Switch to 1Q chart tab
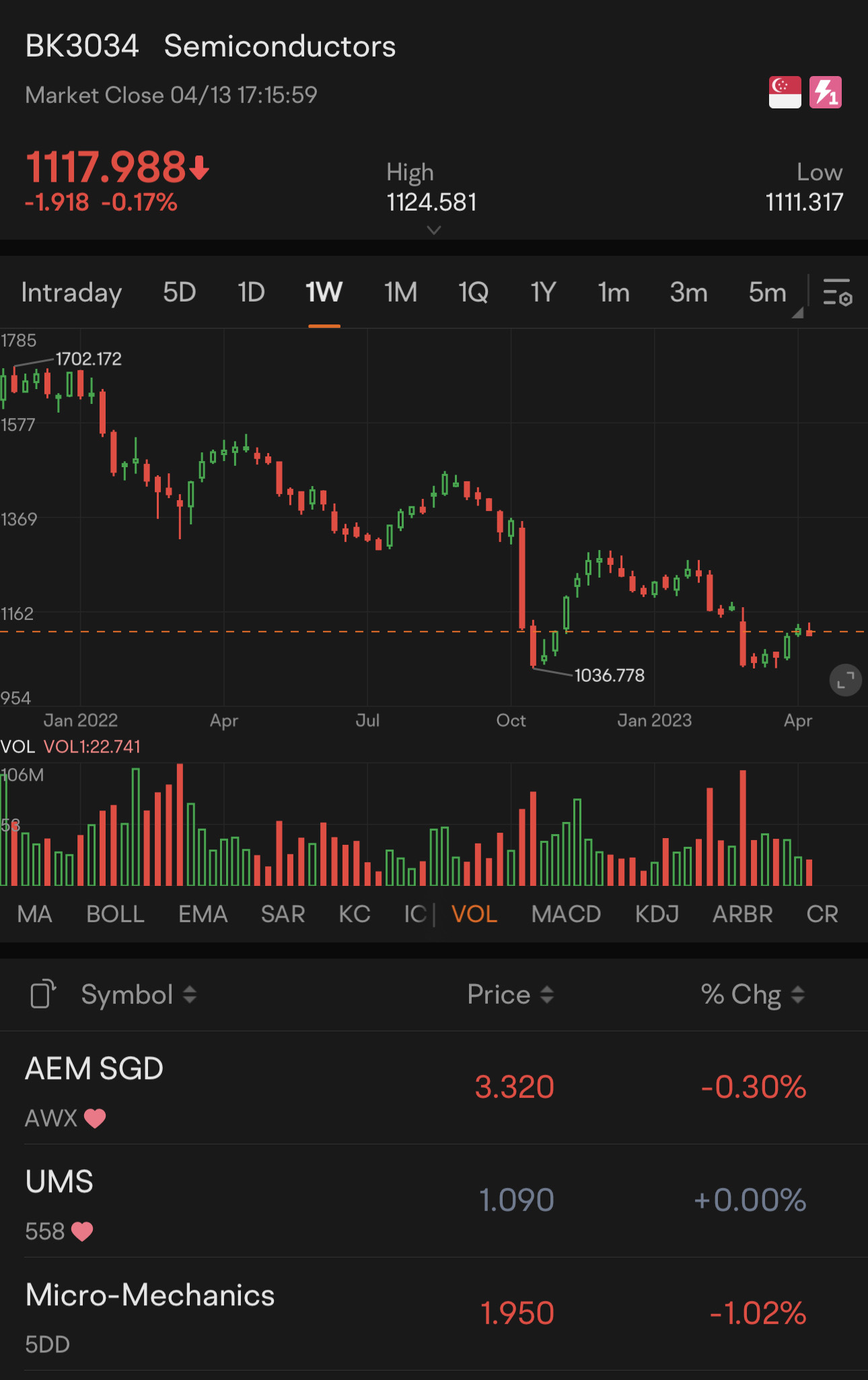The height and width of the screenshot is (1380, 868). tap(473, 292)
